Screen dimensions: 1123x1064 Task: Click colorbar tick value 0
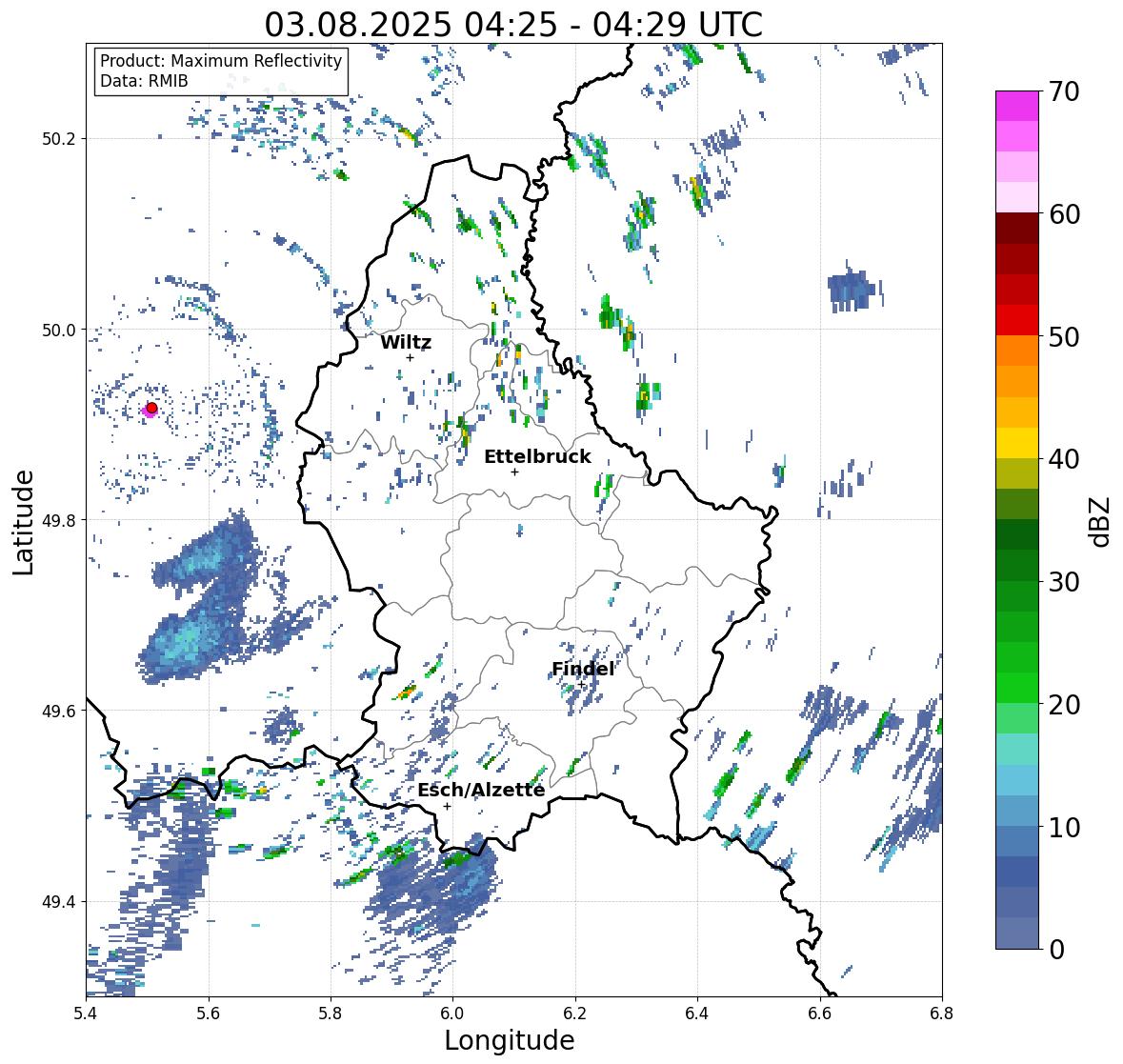[1056, 950]
